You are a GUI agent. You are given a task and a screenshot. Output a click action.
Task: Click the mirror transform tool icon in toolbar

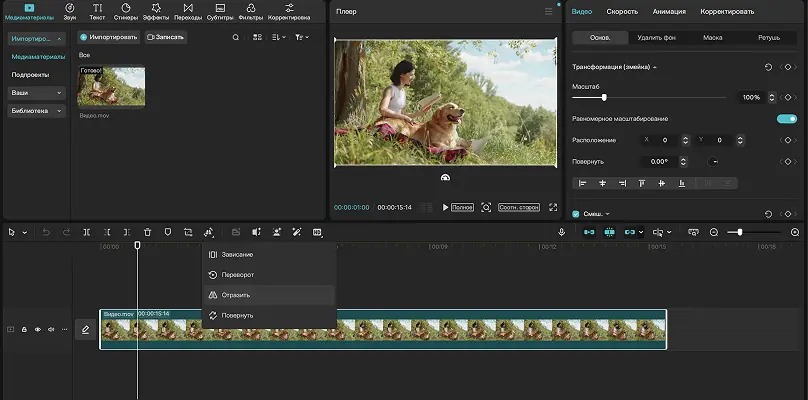tap(209, 232)
